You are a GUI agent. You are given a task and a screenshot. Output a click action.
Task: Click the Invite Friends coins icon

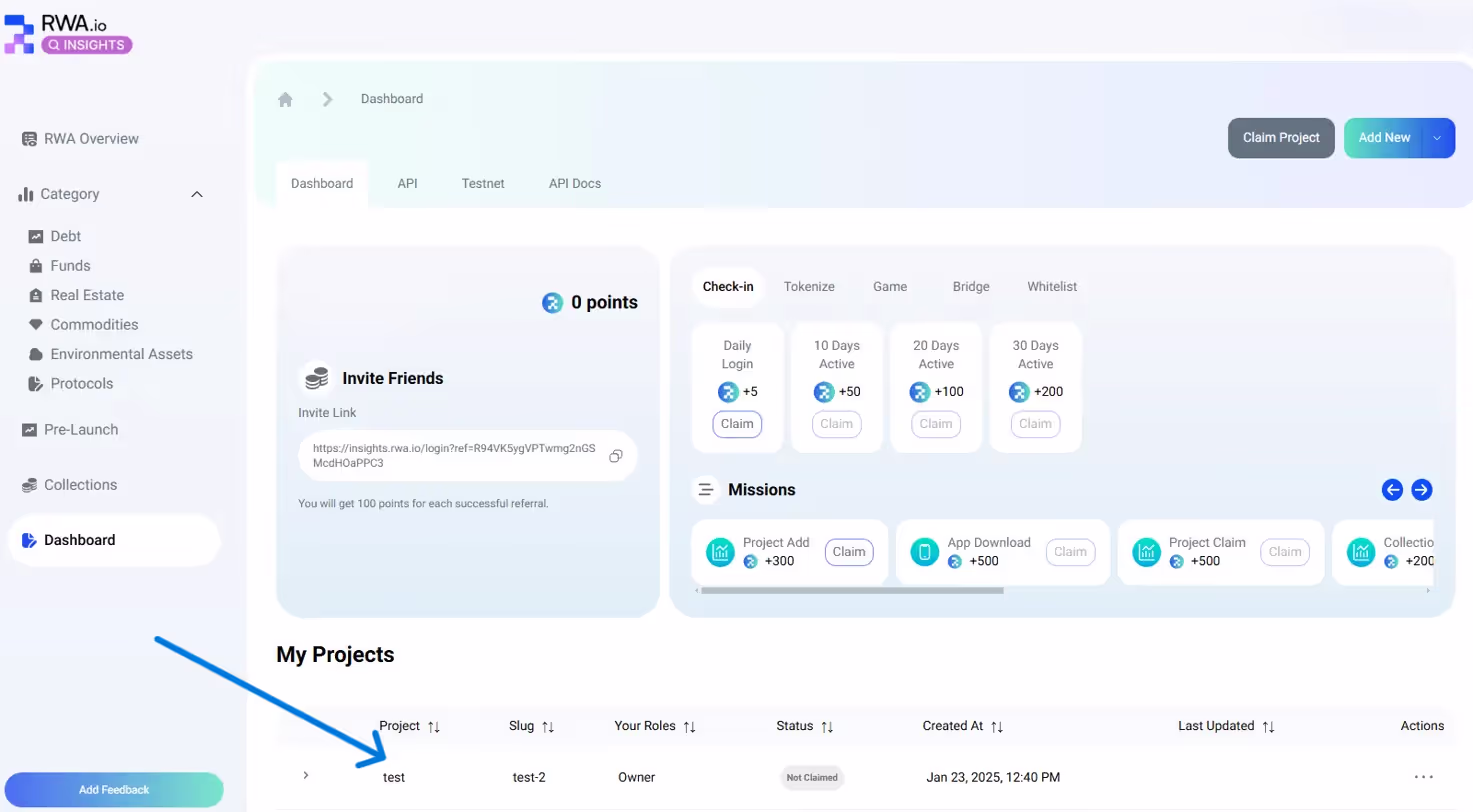[316, 378]
